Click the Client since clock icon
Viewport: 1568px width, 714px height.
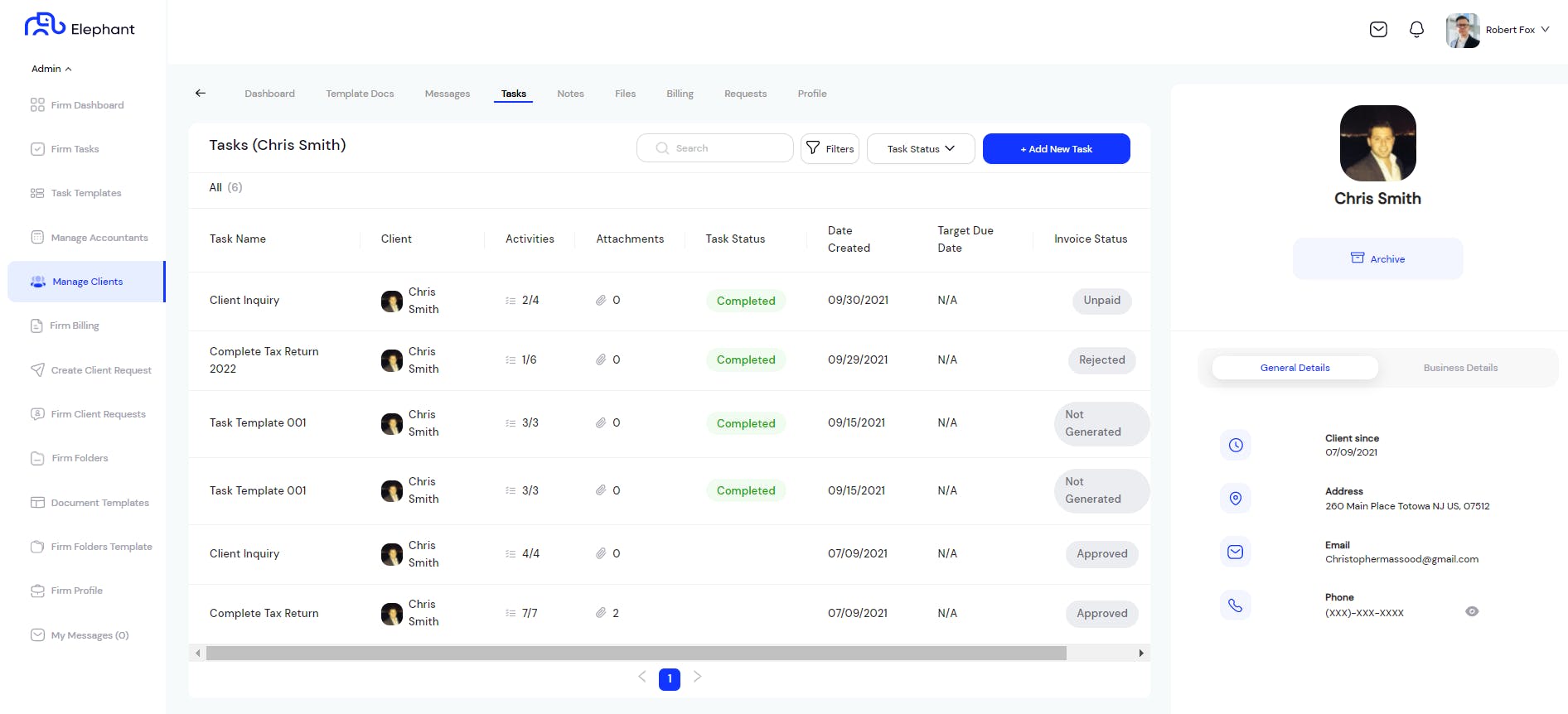(1235, 445)
